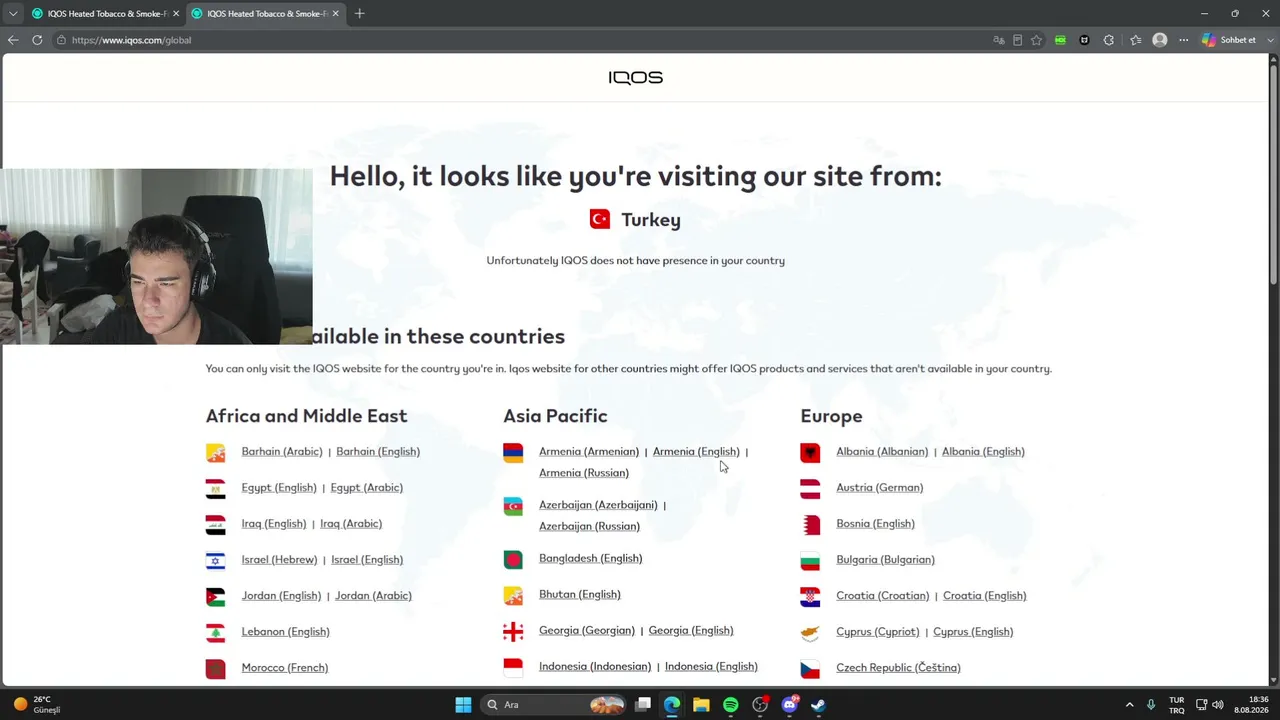The height and width of the screenshot is (720, 1280).
Task: Open Edge settings and more menu
Action: (1184, 40)
